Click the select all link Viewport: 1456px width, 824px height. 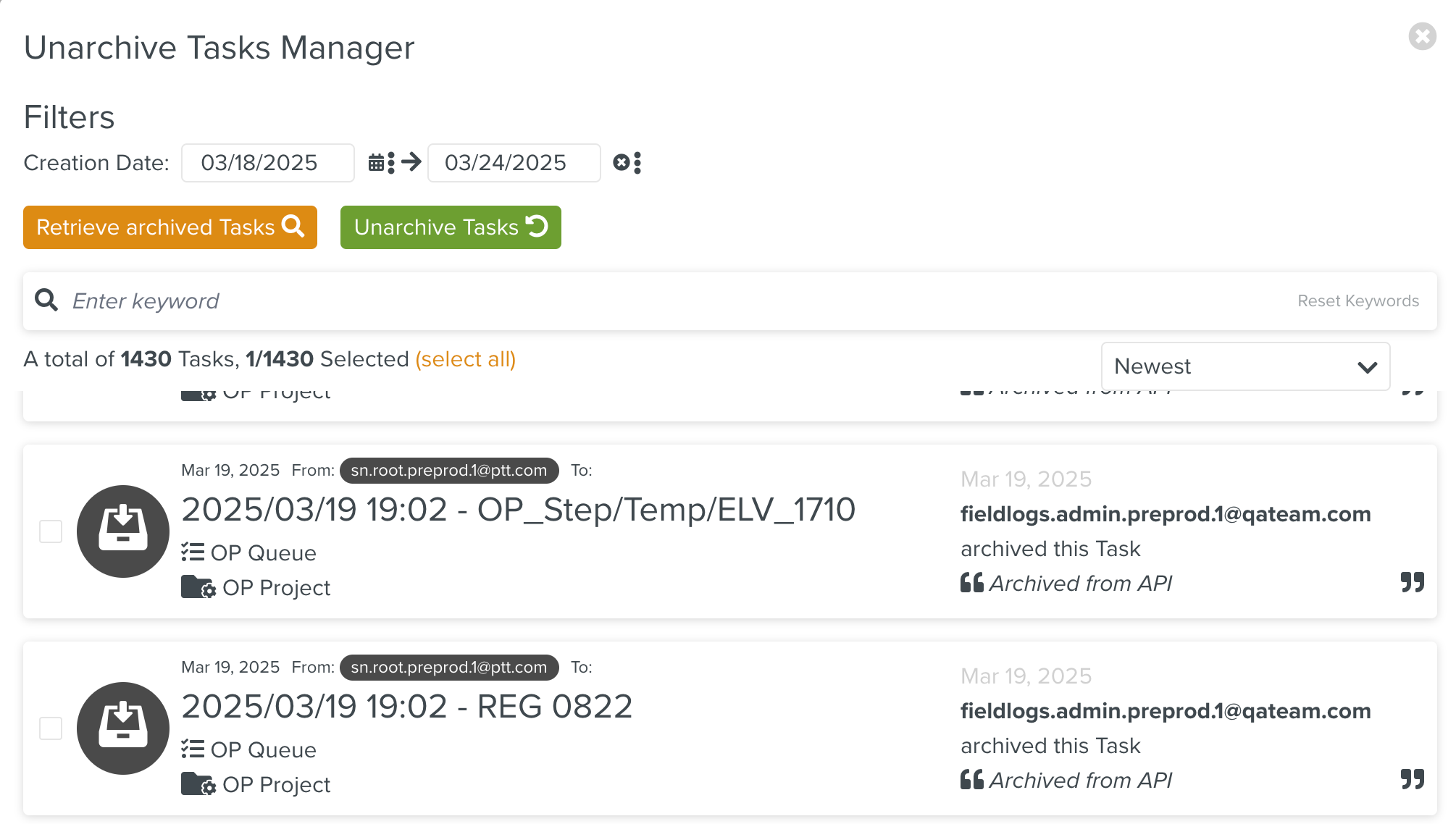(465, 359)
